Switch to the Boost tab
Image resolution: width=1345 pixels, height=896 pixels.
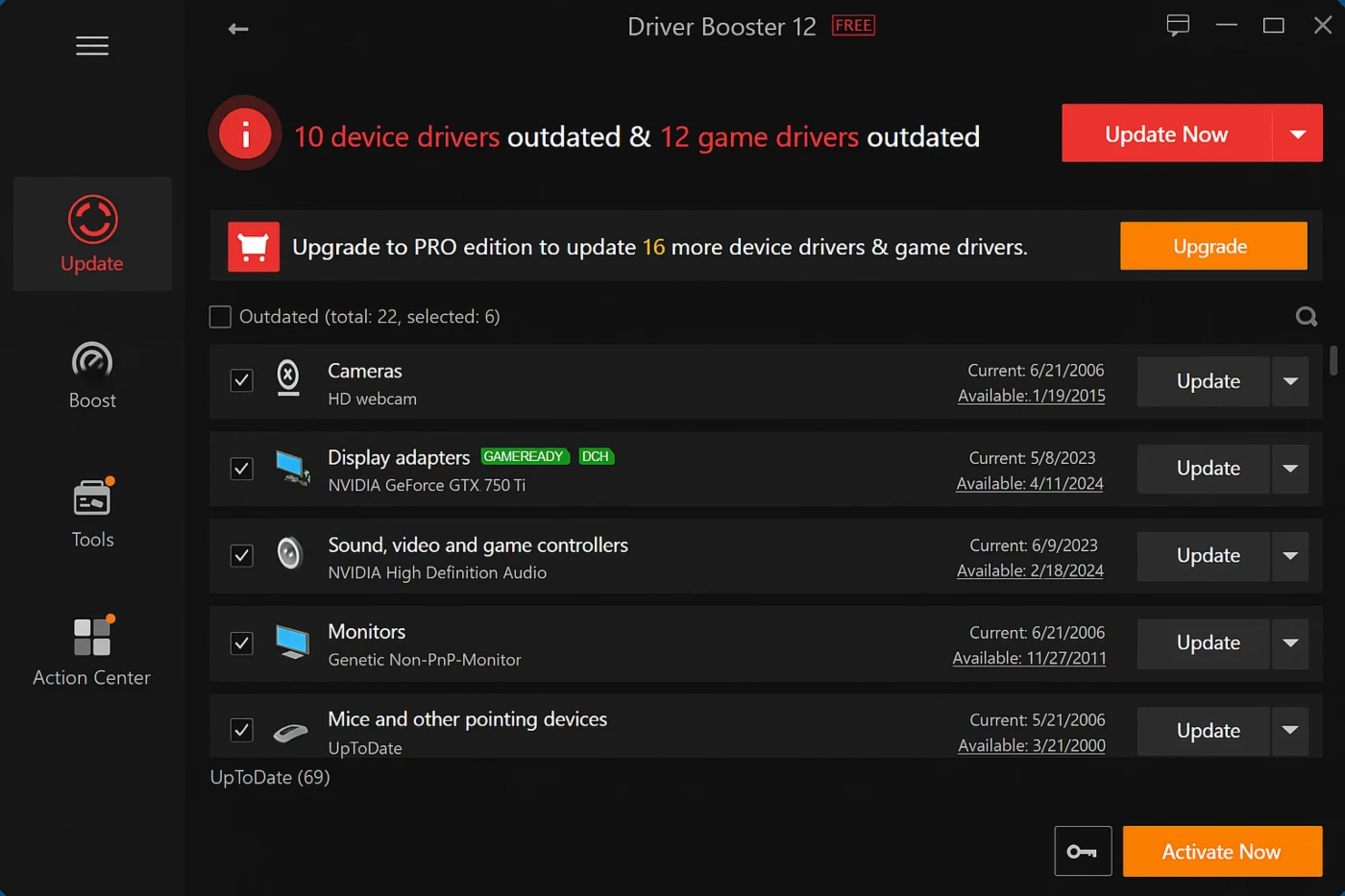click(92, 375)
